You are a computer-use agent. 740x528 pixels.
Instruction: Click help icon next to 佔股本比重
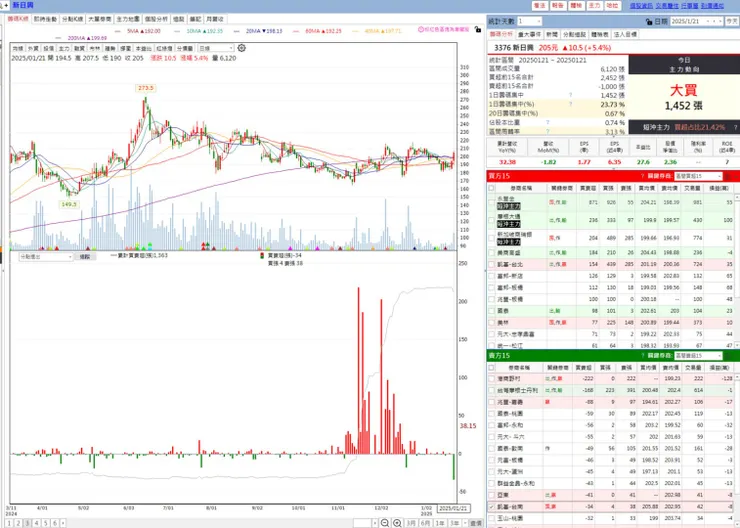[x=548, y=123]
